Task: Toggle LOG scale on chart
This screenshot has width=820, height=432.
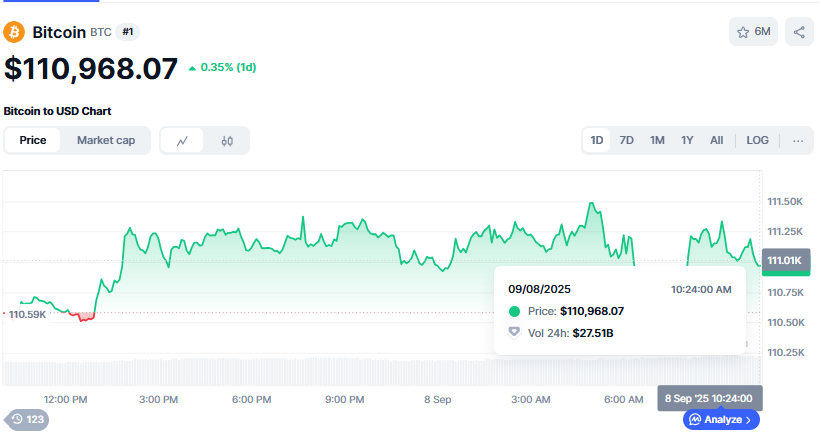Action: click(x=757, y=140)
